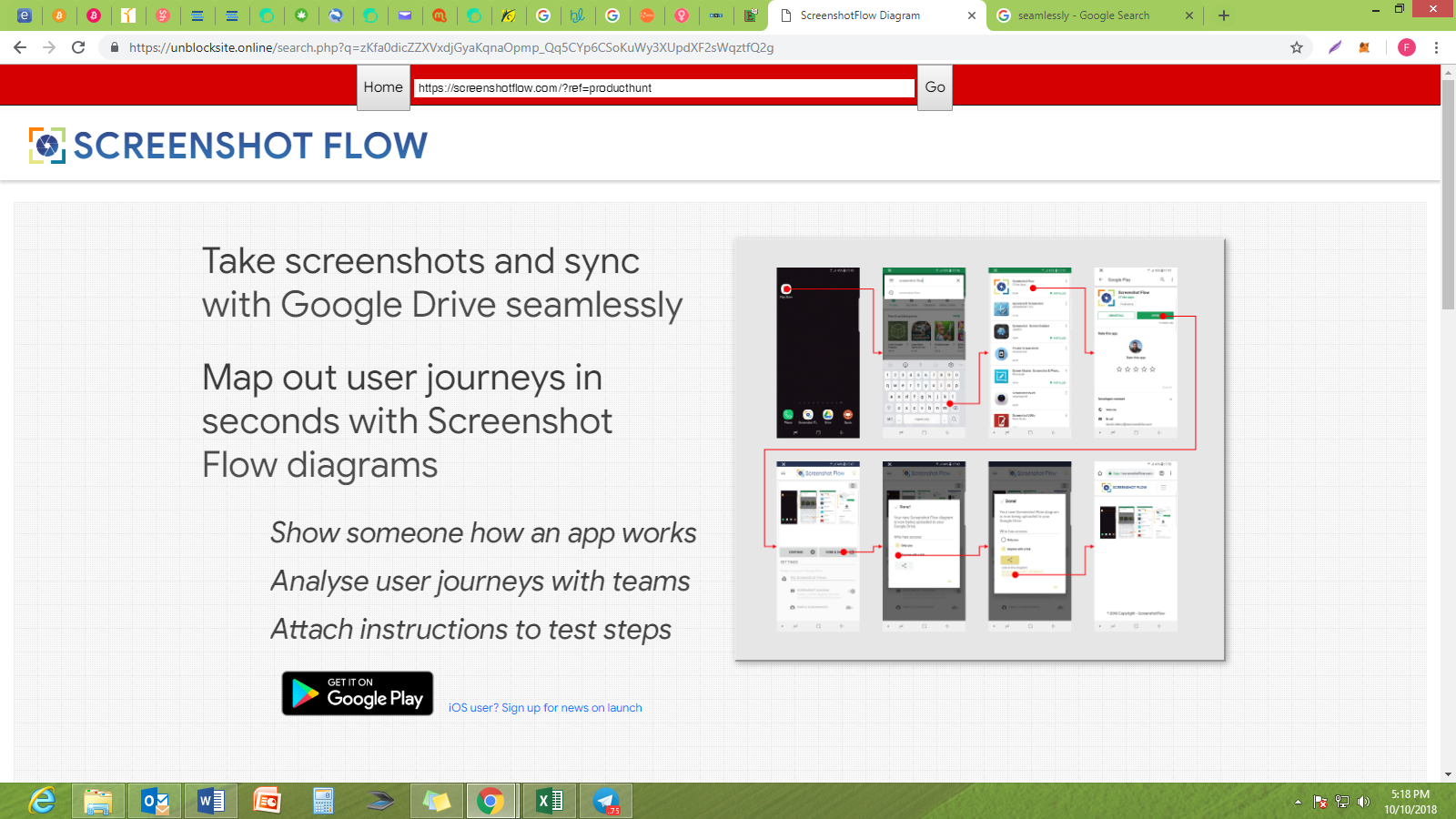This screenshot has height=819, width=1456.
Task: Click iOS user sign up for news link
Action: pyautogui.click(x=545, y=707)
